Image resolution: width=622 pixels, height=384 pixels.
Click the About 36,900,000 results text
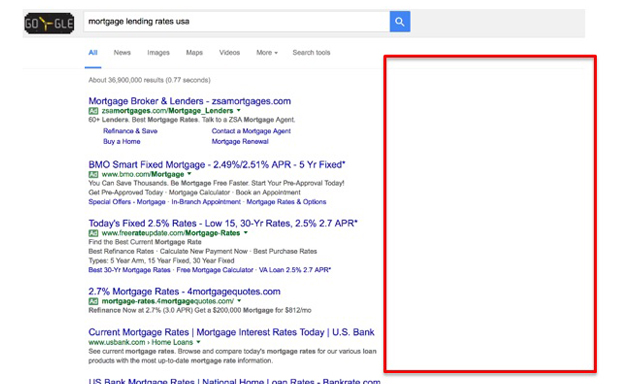149,80
